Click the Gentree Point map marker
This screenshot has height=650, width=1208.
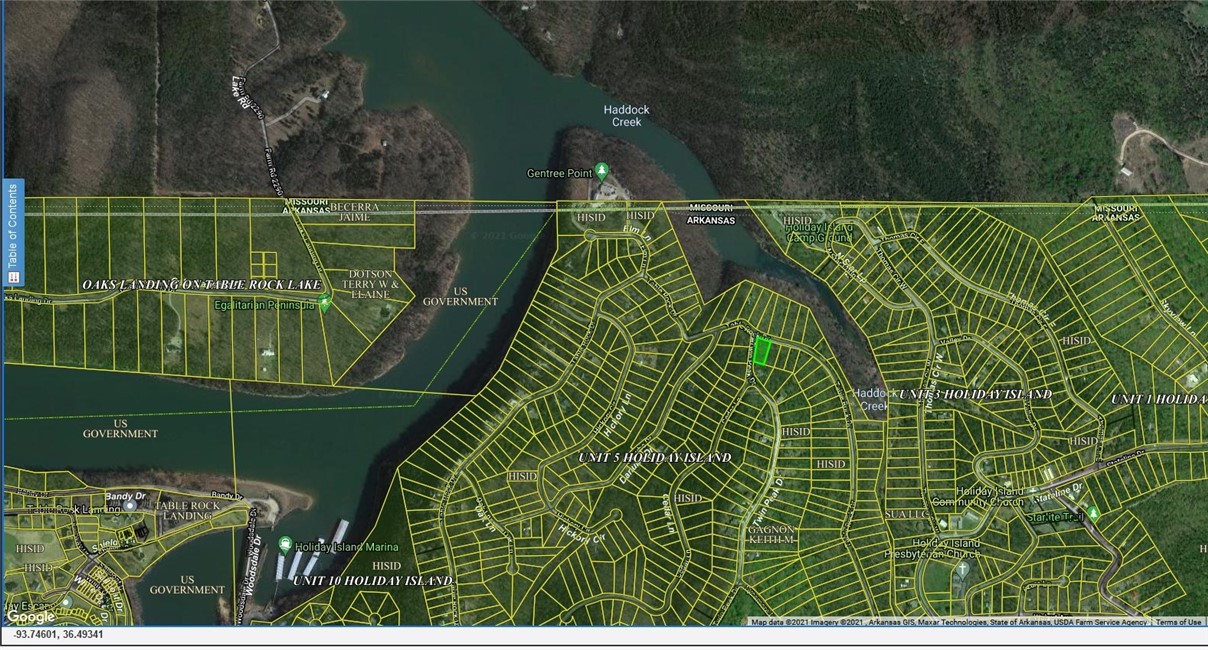point(601,170)
